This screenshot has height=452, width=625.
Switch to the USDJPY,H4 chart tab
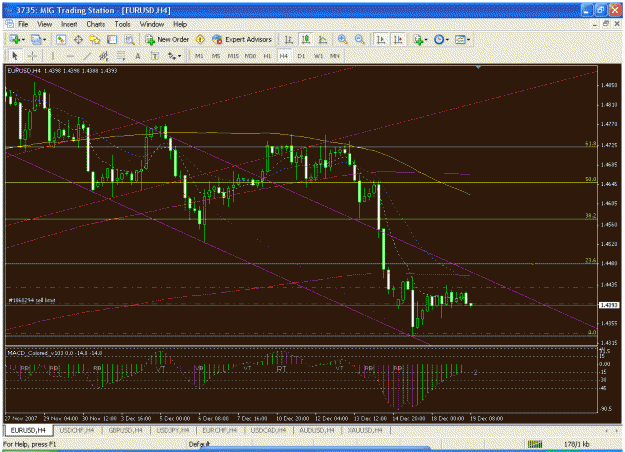tap(173, 430)
